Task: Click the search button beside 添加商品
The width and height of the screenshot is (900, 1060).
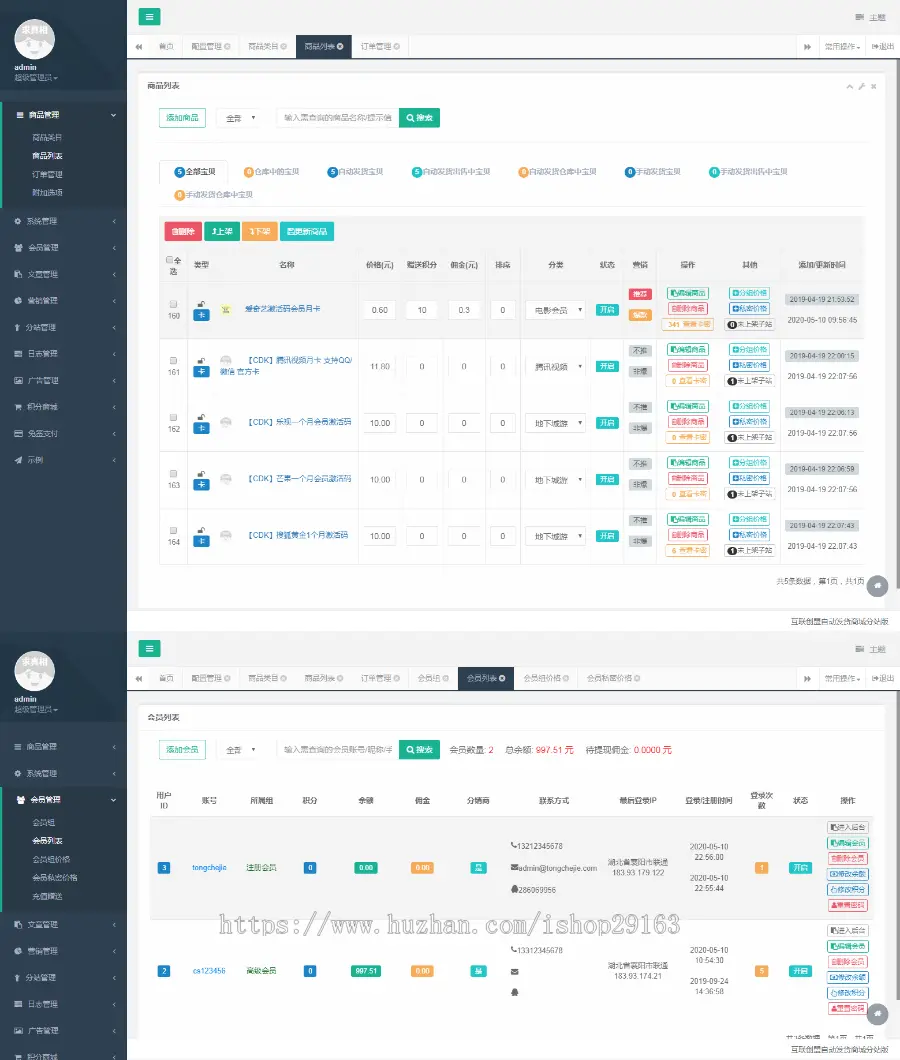Action: coord(419,118)
